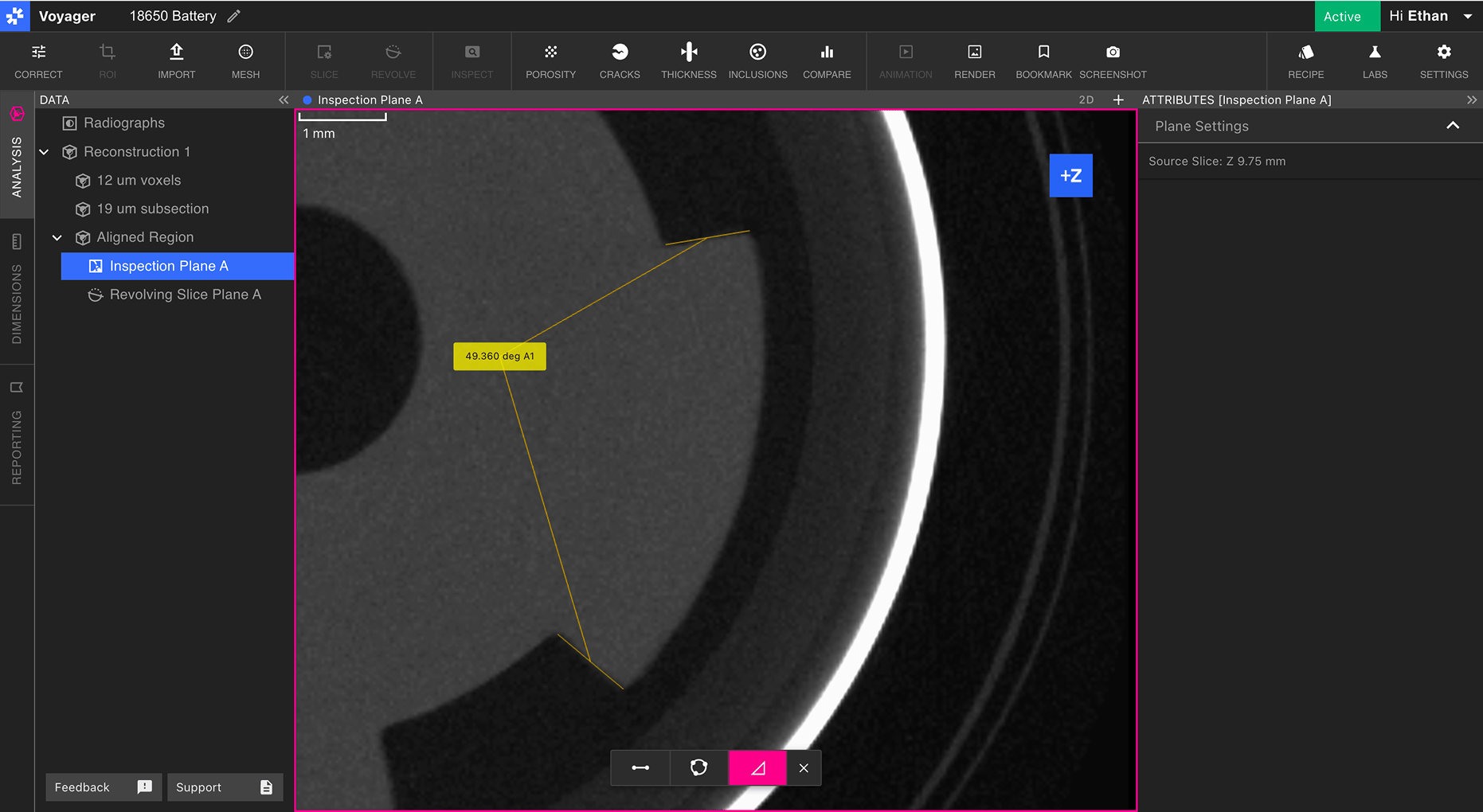Switch to the Reporting side tab

pyautogui.click(x=17, y=435)
